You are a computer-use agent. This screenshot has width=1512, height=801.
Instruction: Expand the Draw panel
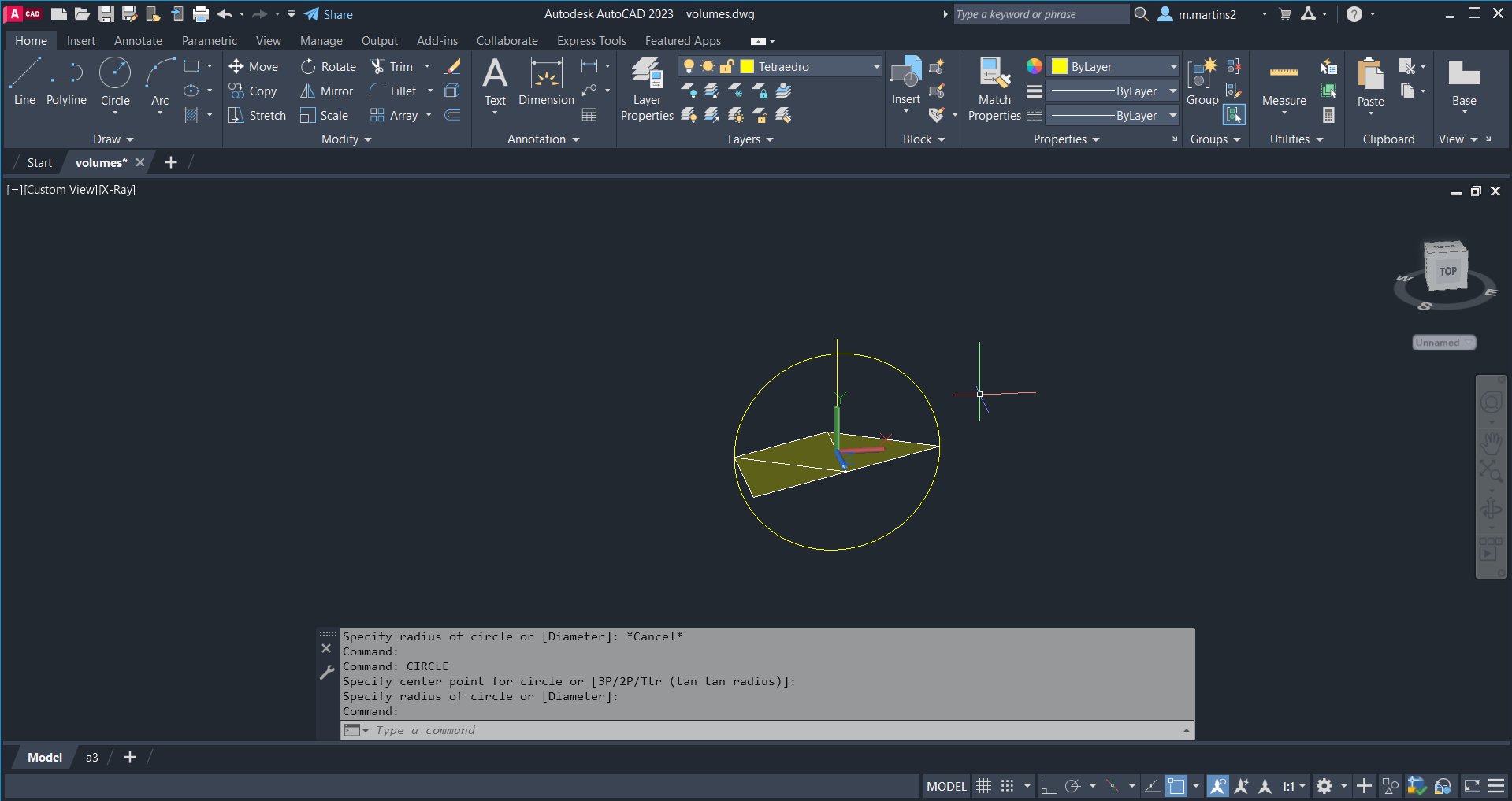[113, 139]
